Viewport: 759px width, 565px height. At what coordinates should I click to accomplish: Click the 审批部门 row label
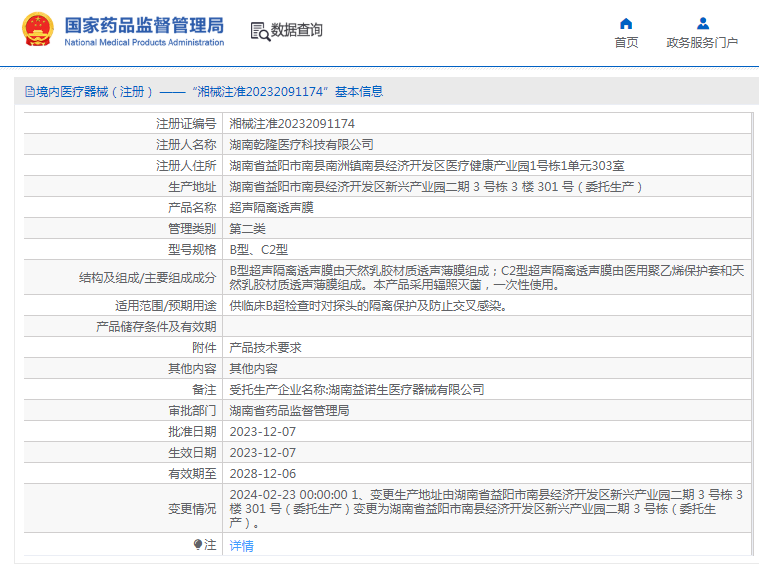[x=192, y=411]
